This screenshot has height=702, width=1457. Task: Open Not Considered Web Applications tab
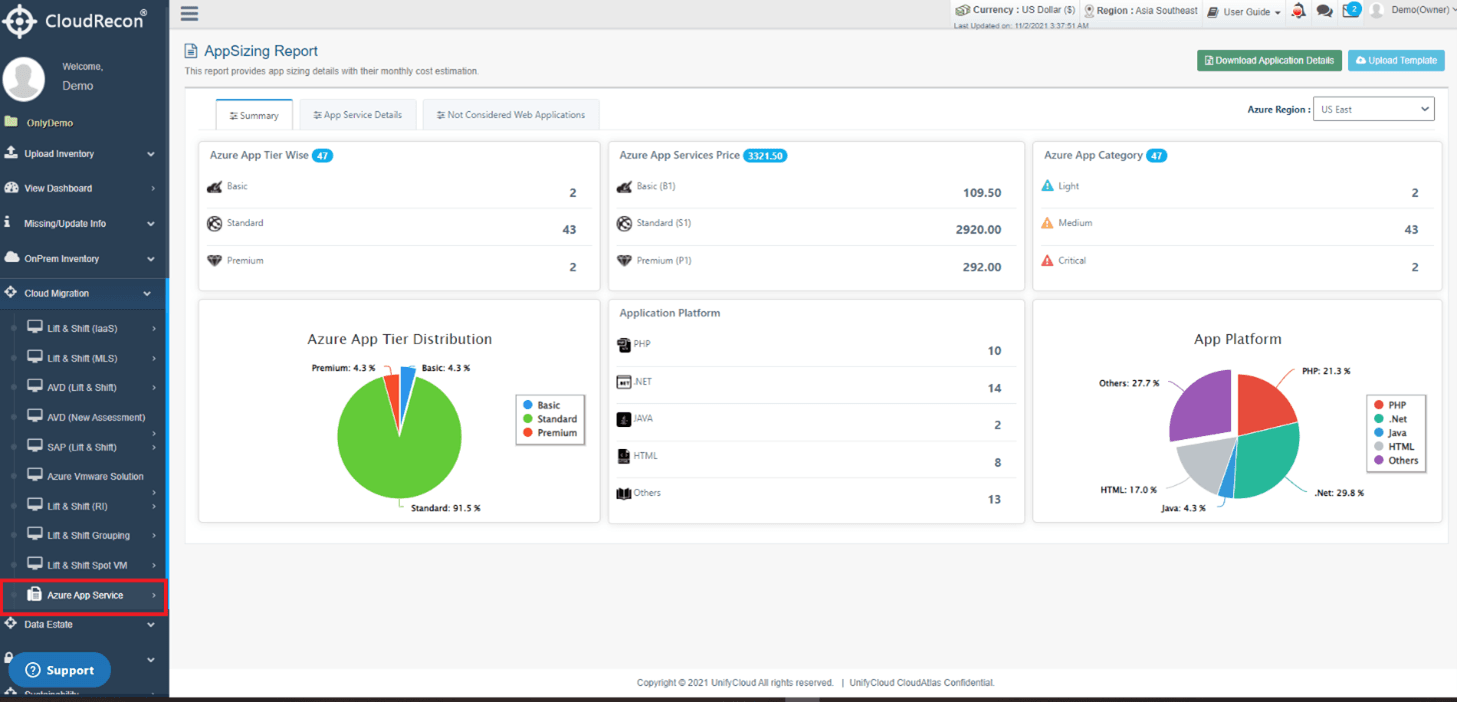(x=510, y=115)
